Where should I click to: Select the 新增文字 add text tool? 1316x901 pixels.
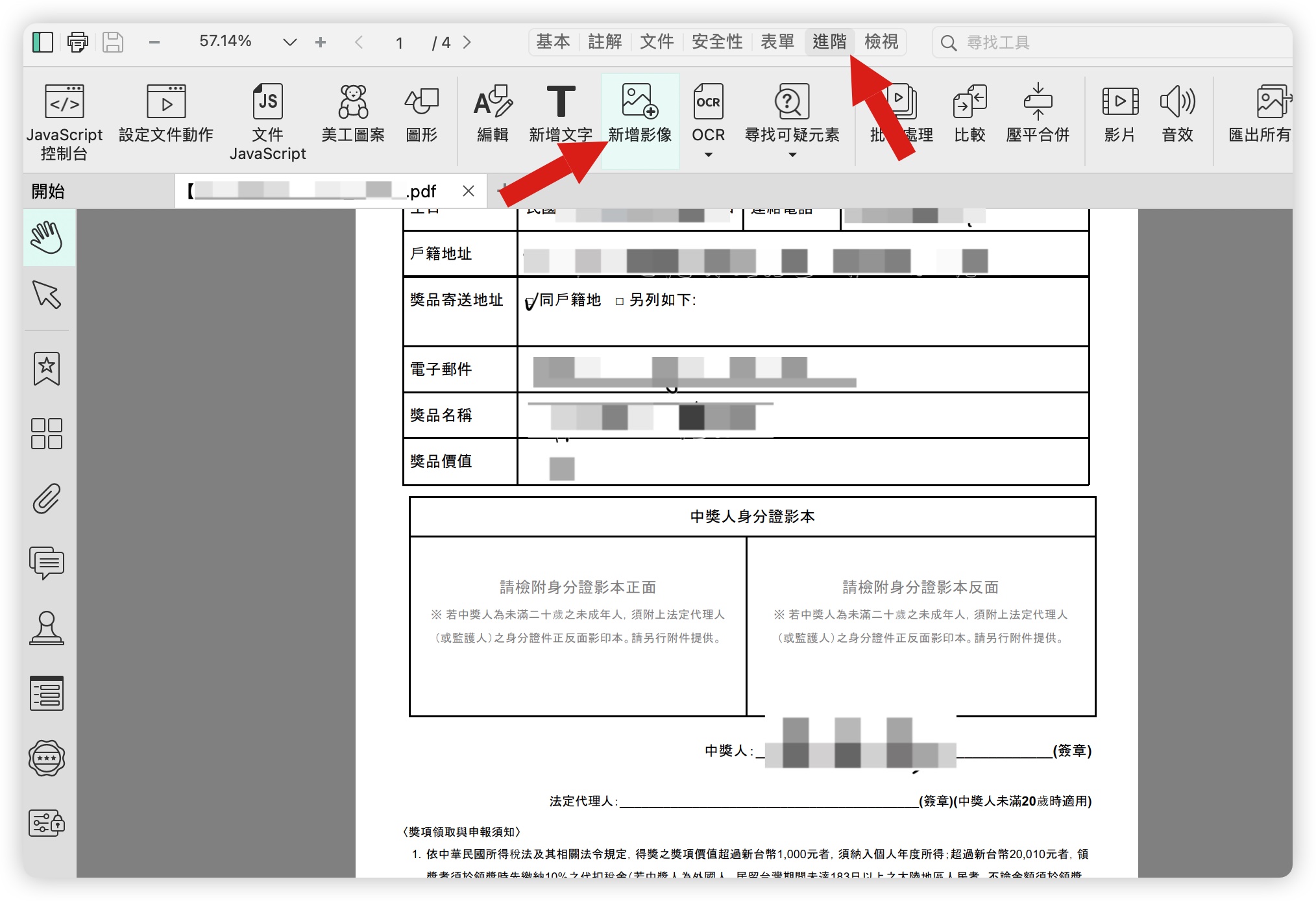click(561, 114)
